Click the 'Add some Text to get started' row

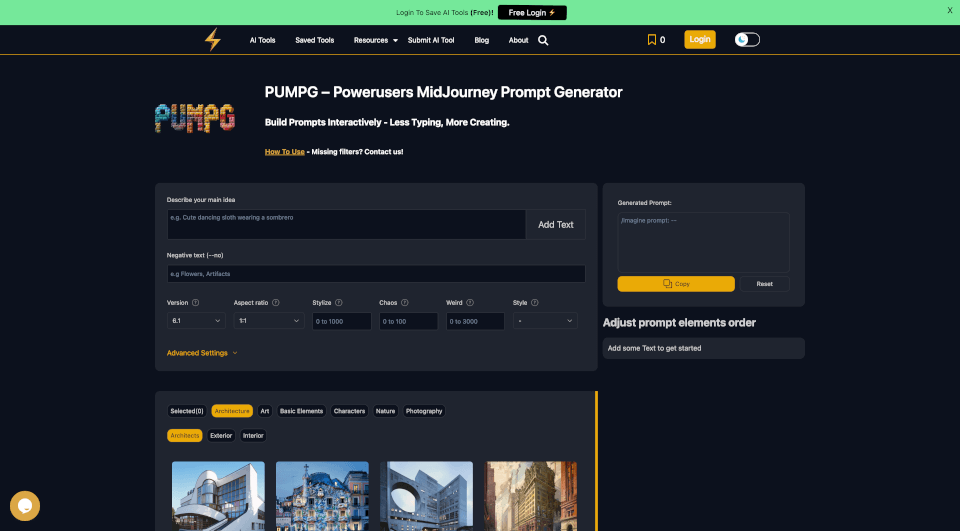pos(703,348)
